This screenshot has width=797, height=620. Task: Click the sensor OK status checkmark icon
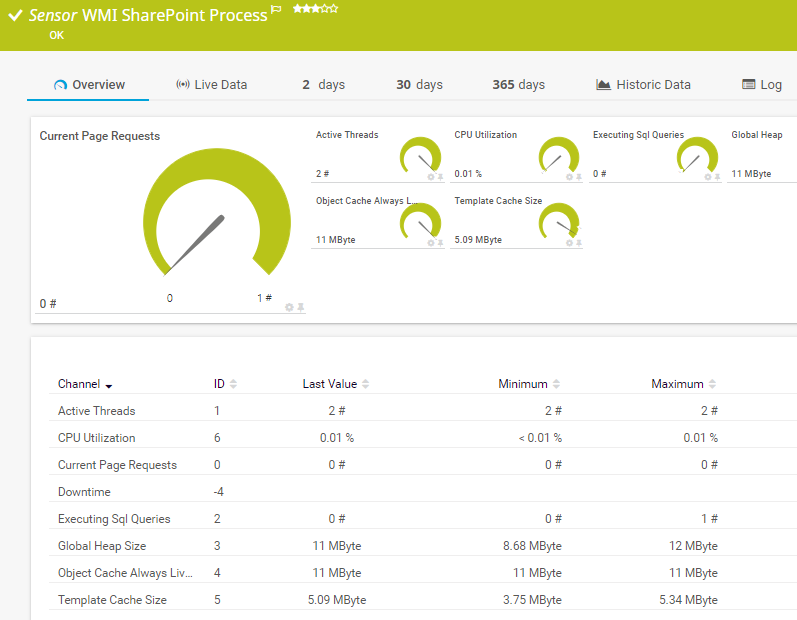pyautogui.click(x=15, y=15)
